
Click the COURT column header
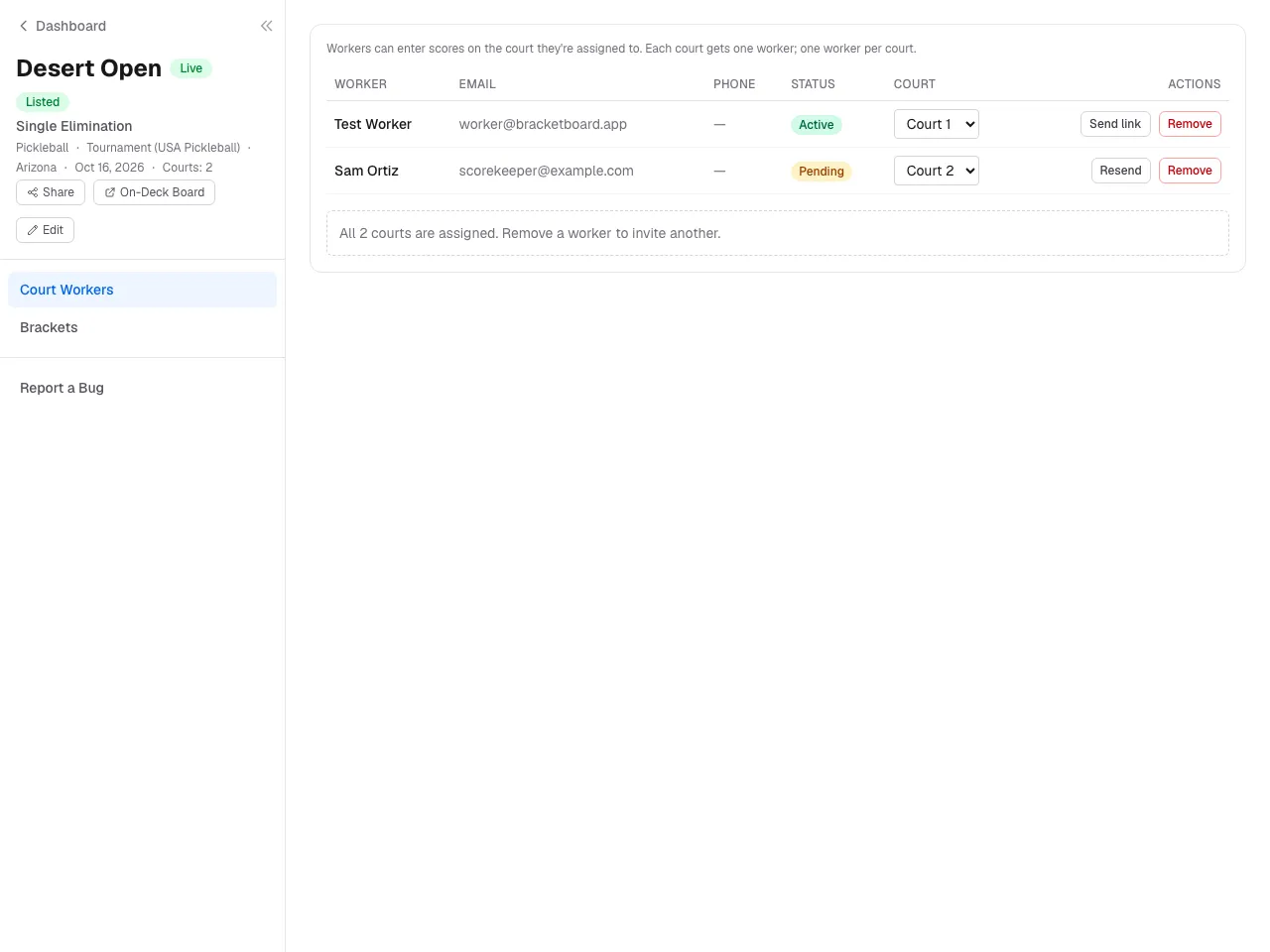point(915,84)
